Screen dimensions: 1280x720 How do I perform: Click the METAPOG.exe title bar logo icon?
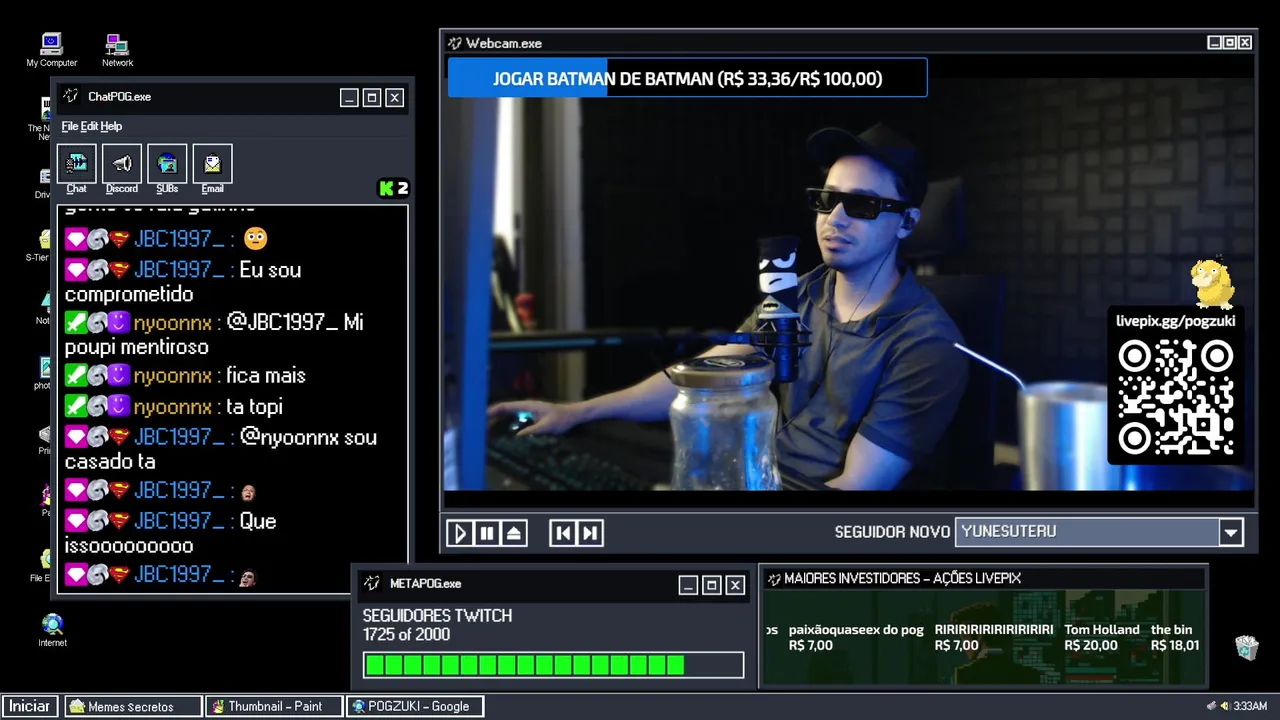coord(372,583)
